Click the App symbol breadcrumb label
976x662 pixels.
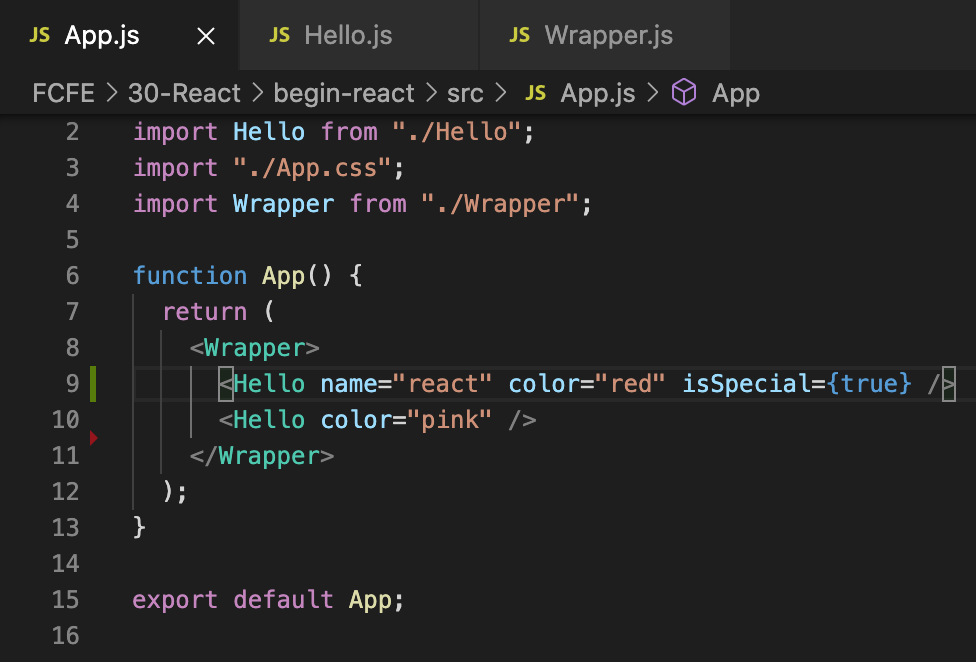tap(736, 93)
